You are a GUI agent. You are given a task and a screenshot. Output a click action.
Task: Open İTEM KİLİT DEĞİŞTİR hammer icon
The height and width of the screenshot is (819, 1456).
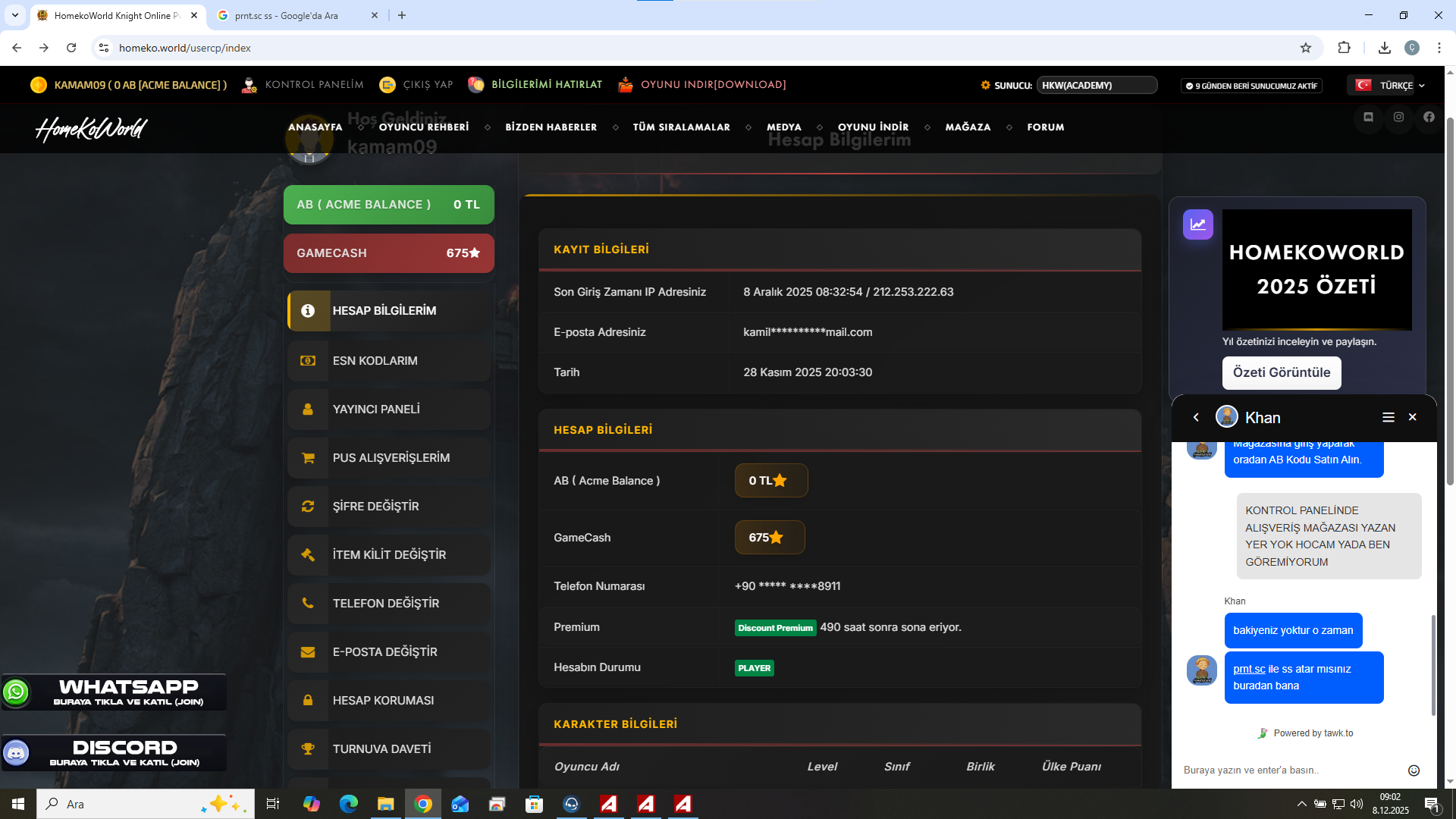308,555
